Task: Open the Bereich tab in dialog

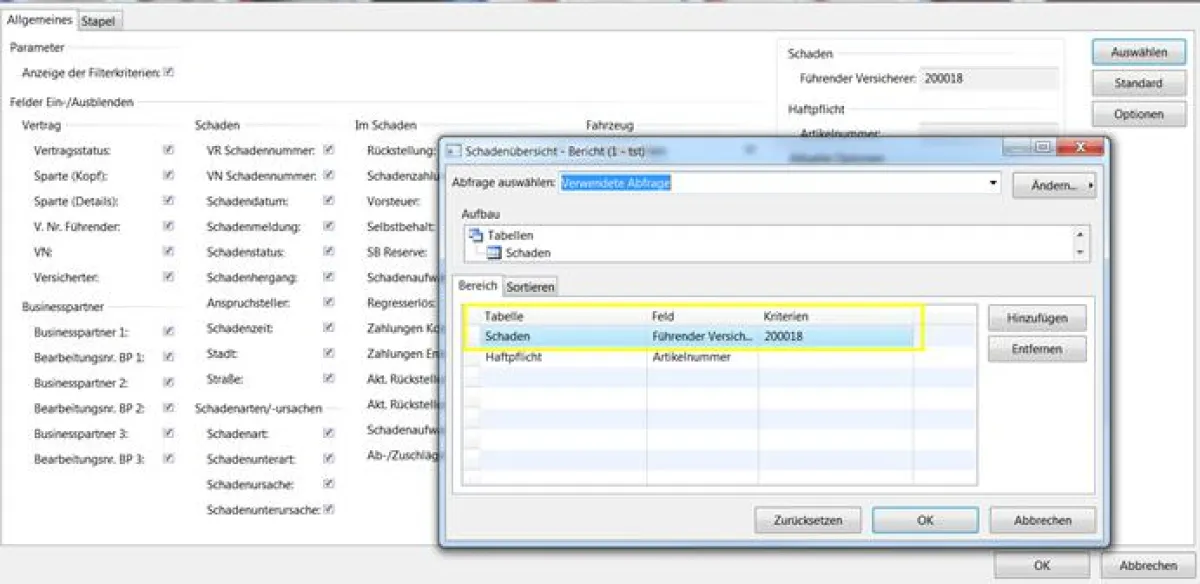Action: (x=477, y=286)
